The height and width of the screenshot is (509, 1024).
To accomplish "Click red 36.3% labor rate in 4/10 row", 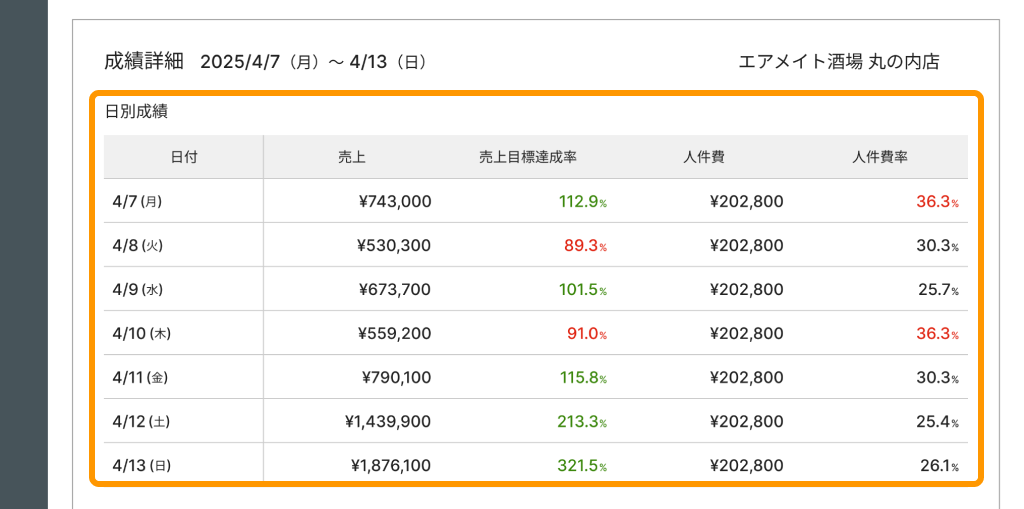I will tap(938, 333).
